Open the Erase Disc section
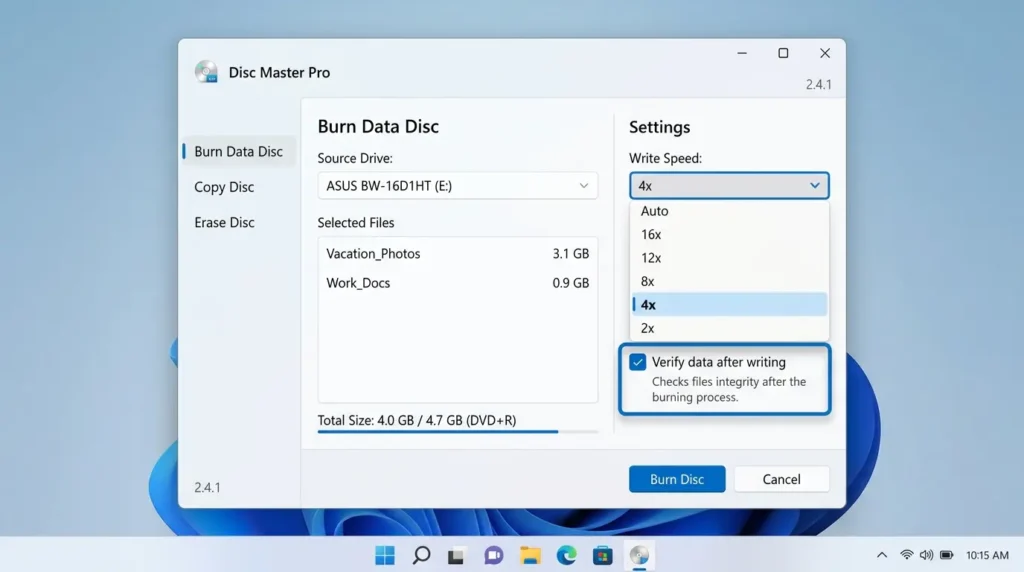The height and width of the screenshot is (572, 1024). 224,222
